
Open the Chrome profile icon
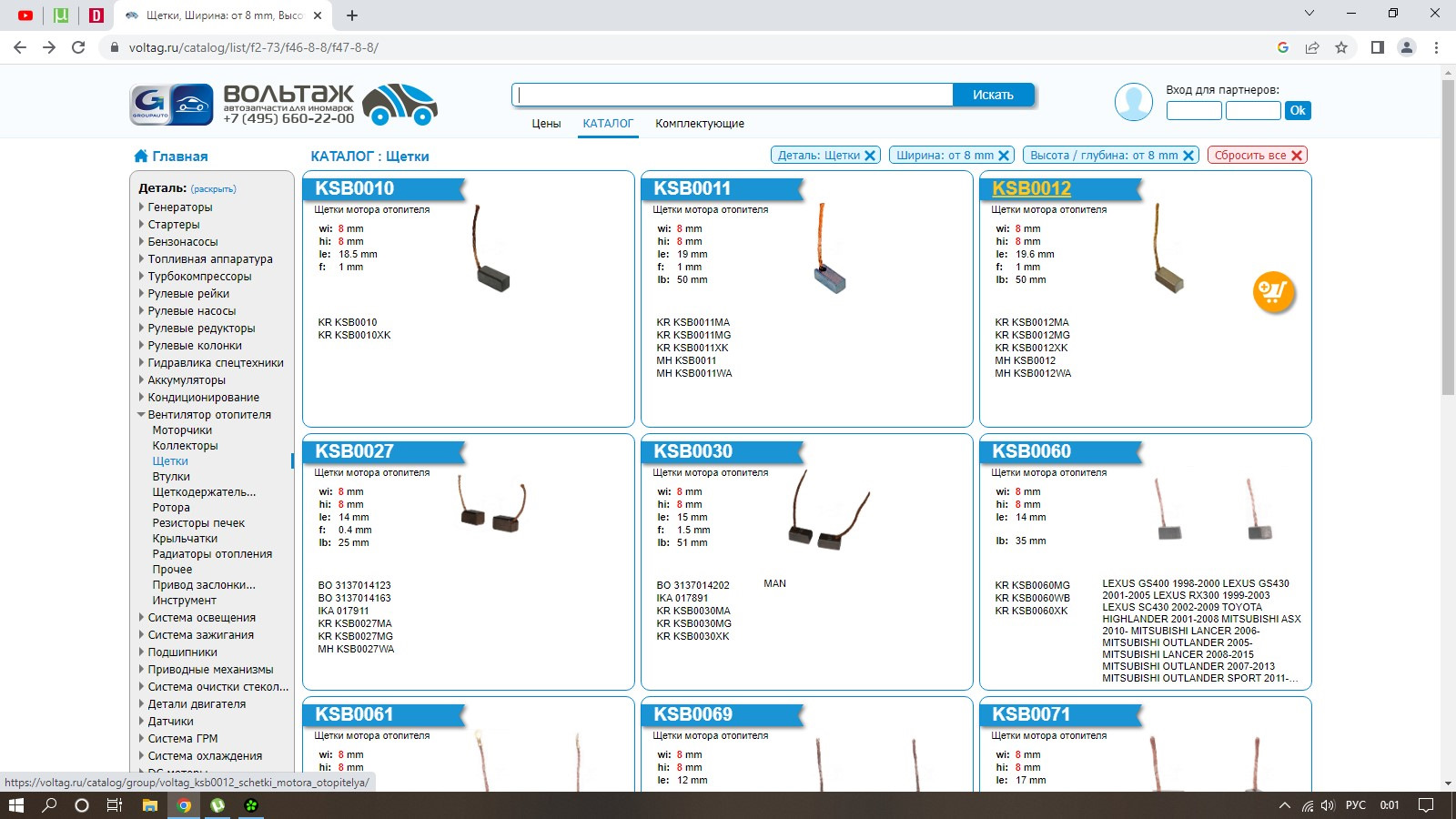coord(1407,47)
